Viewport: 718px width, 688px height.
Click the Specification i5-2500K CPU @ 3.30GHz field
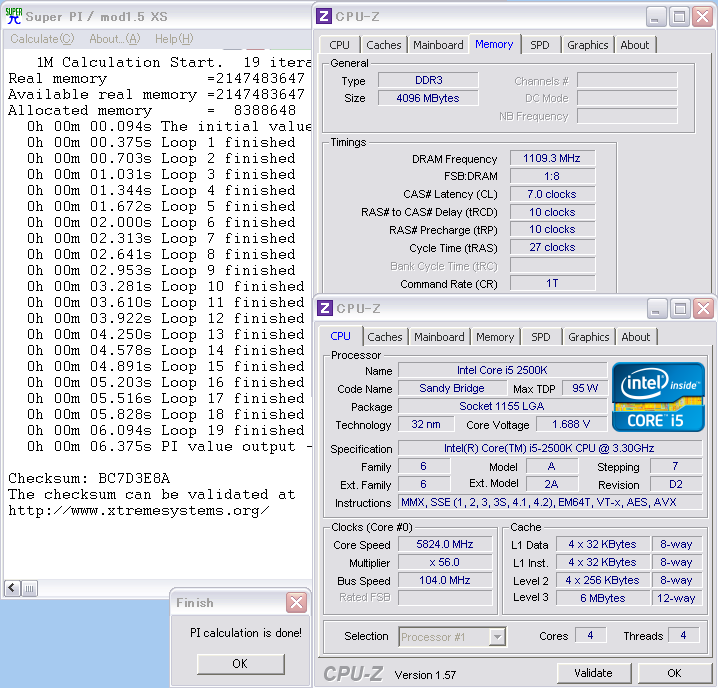(549, 448)
